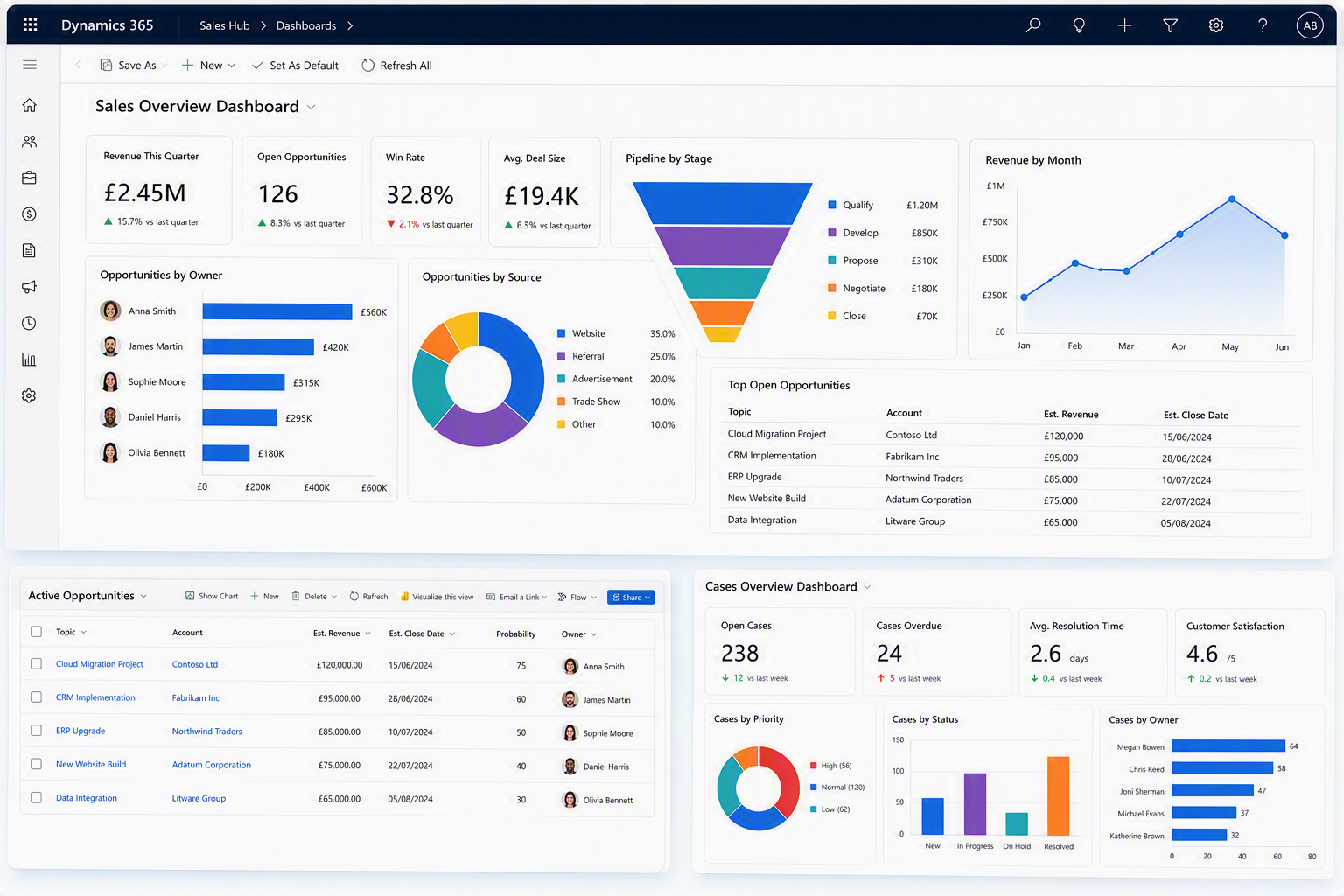Screen dimensions: 1344x896
Task: Open the clock recent icon in sidebar
Action: tap(29, 324)
